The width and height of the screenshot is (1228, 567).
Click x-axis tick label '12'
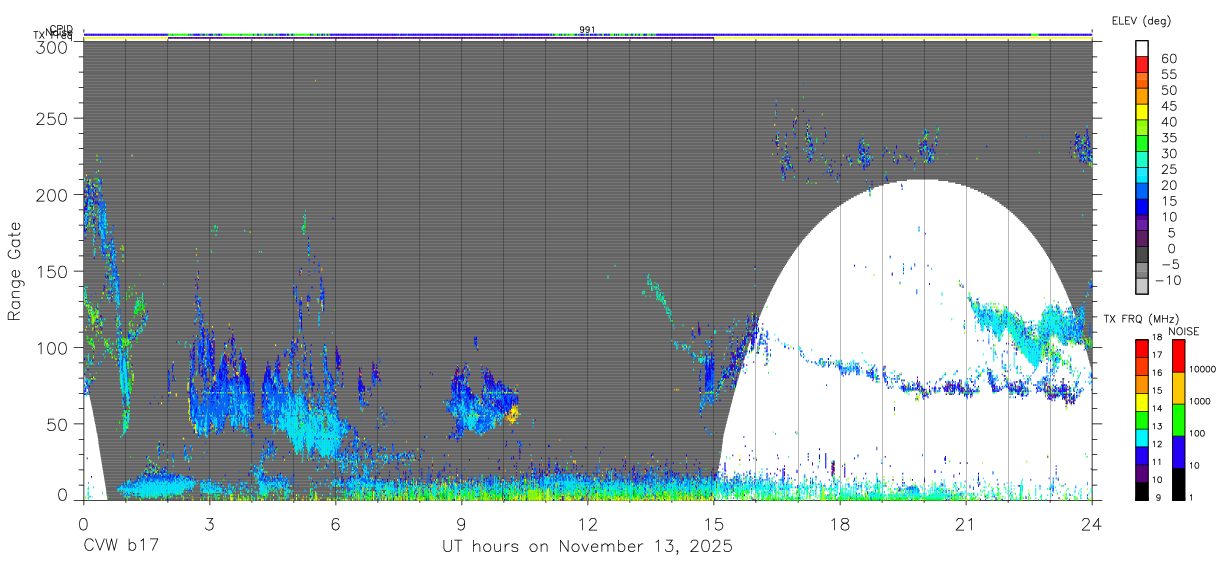click(587, 523)
